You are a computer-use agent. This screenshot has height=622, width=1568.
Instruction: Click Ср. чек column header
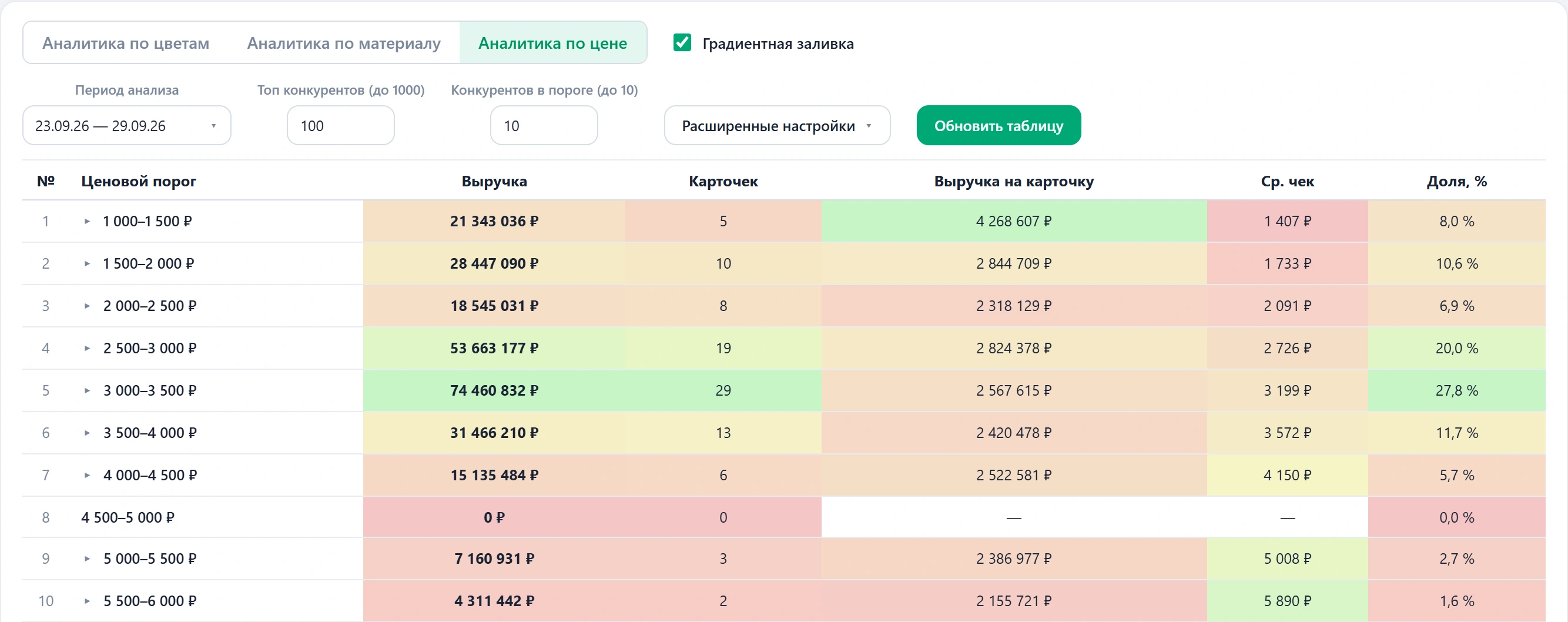pos(1288,181)
